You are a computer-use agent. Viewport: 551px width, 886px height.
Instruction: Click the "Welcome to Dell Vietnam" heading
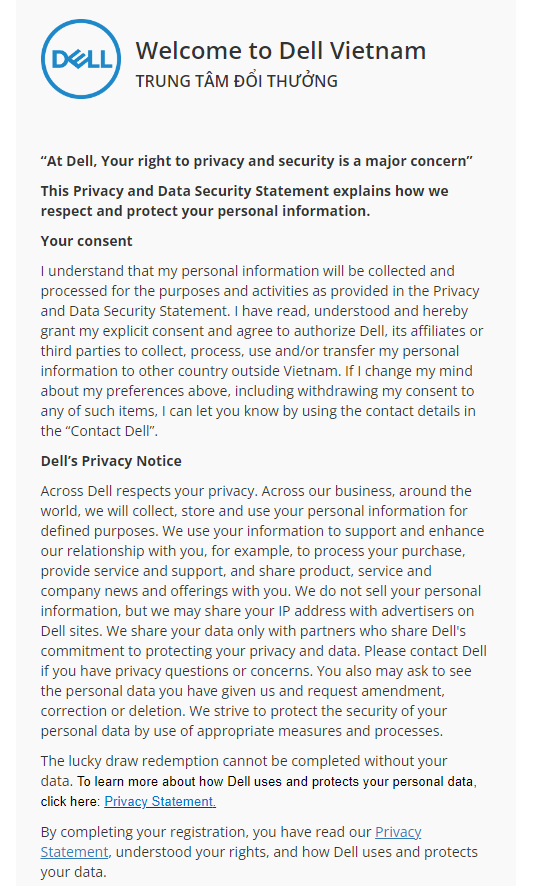[x=280, y=51]
